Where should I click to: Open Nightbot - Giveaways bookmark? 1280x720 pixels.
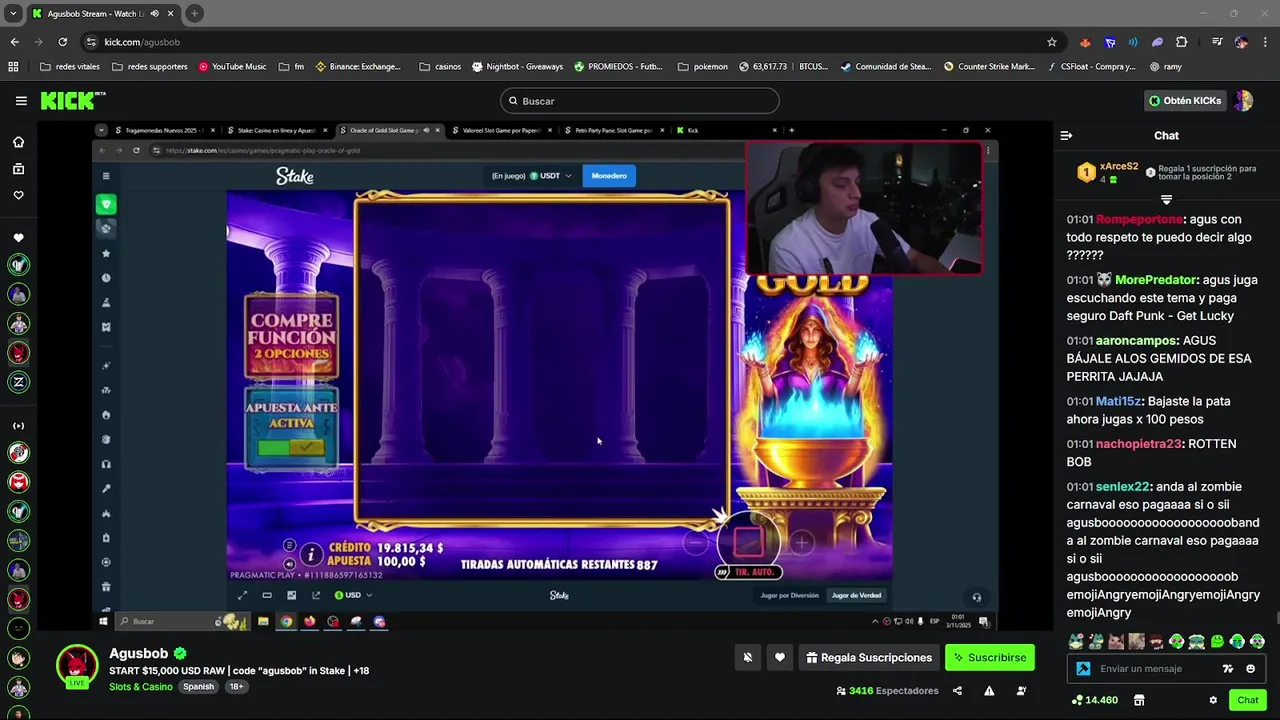pyautogui.click(x=517, y=67)
